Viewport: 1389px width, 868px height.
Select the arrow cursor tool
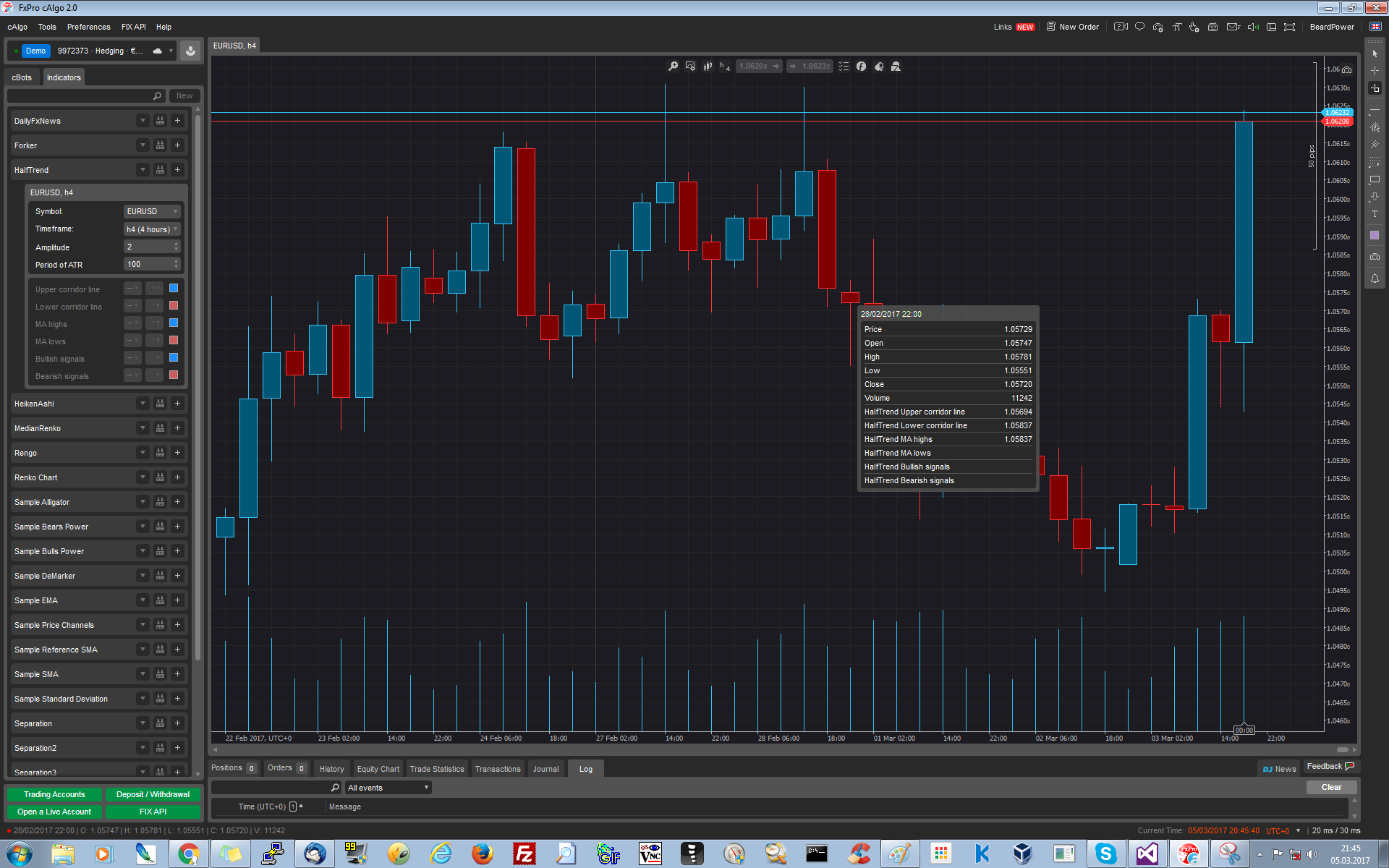(1375, 54)
